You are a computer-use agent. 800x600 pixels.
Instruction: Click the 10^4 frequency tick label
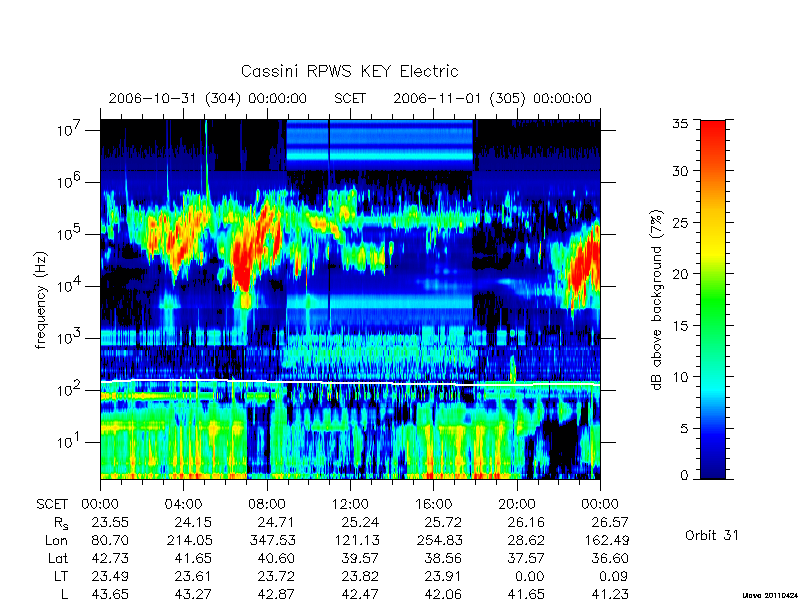coord(70,285)
